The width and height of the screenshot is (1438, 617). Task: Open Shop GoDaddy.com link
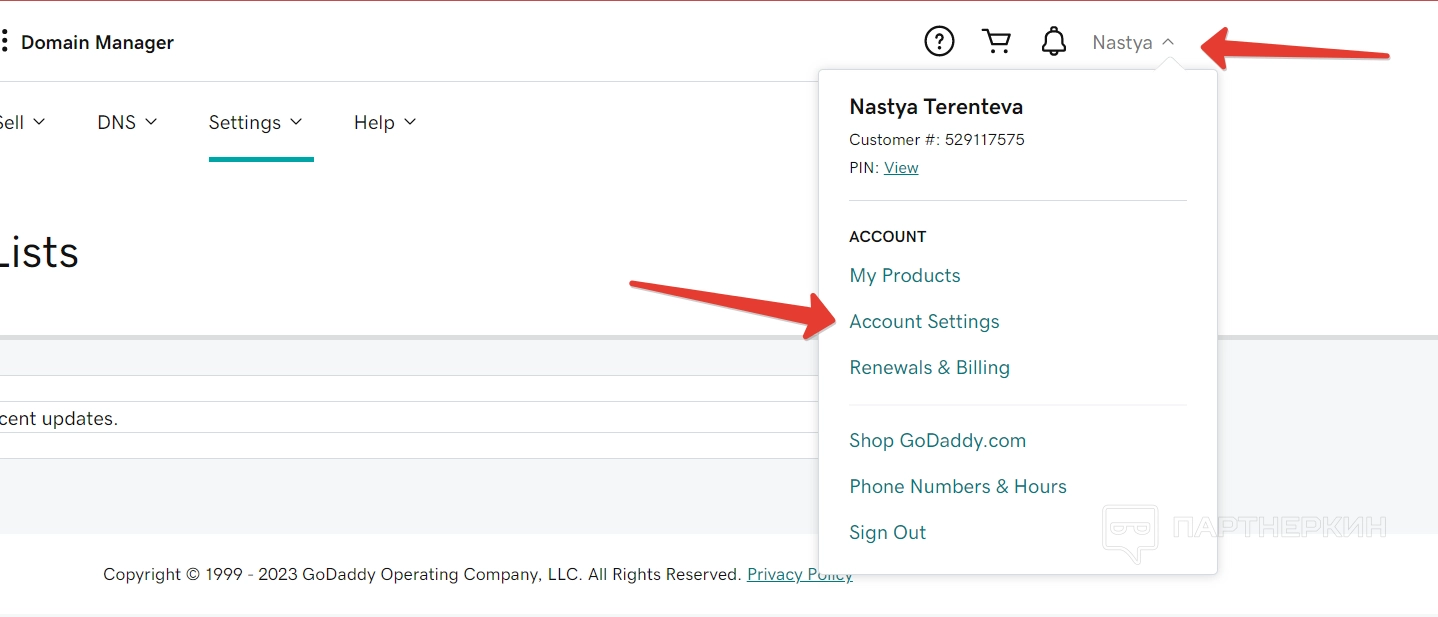coord(937,441)
